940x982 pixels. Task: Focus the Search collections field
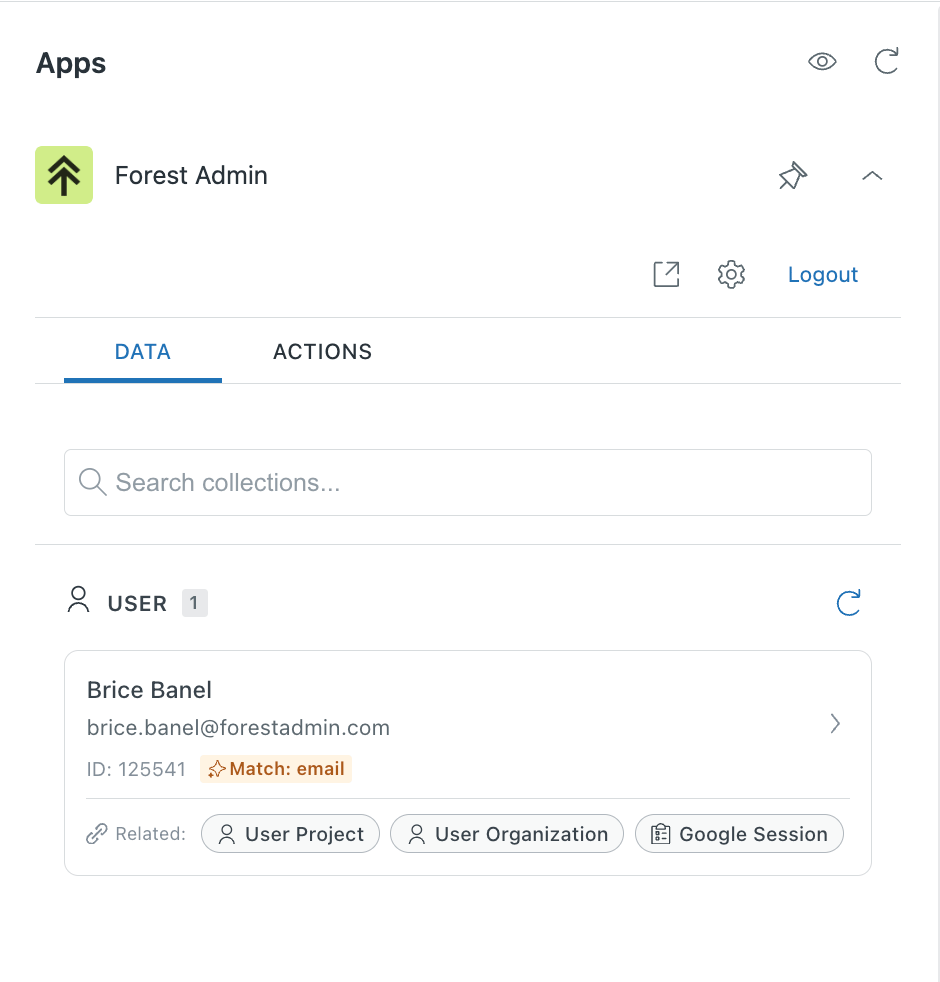[468, 482]
